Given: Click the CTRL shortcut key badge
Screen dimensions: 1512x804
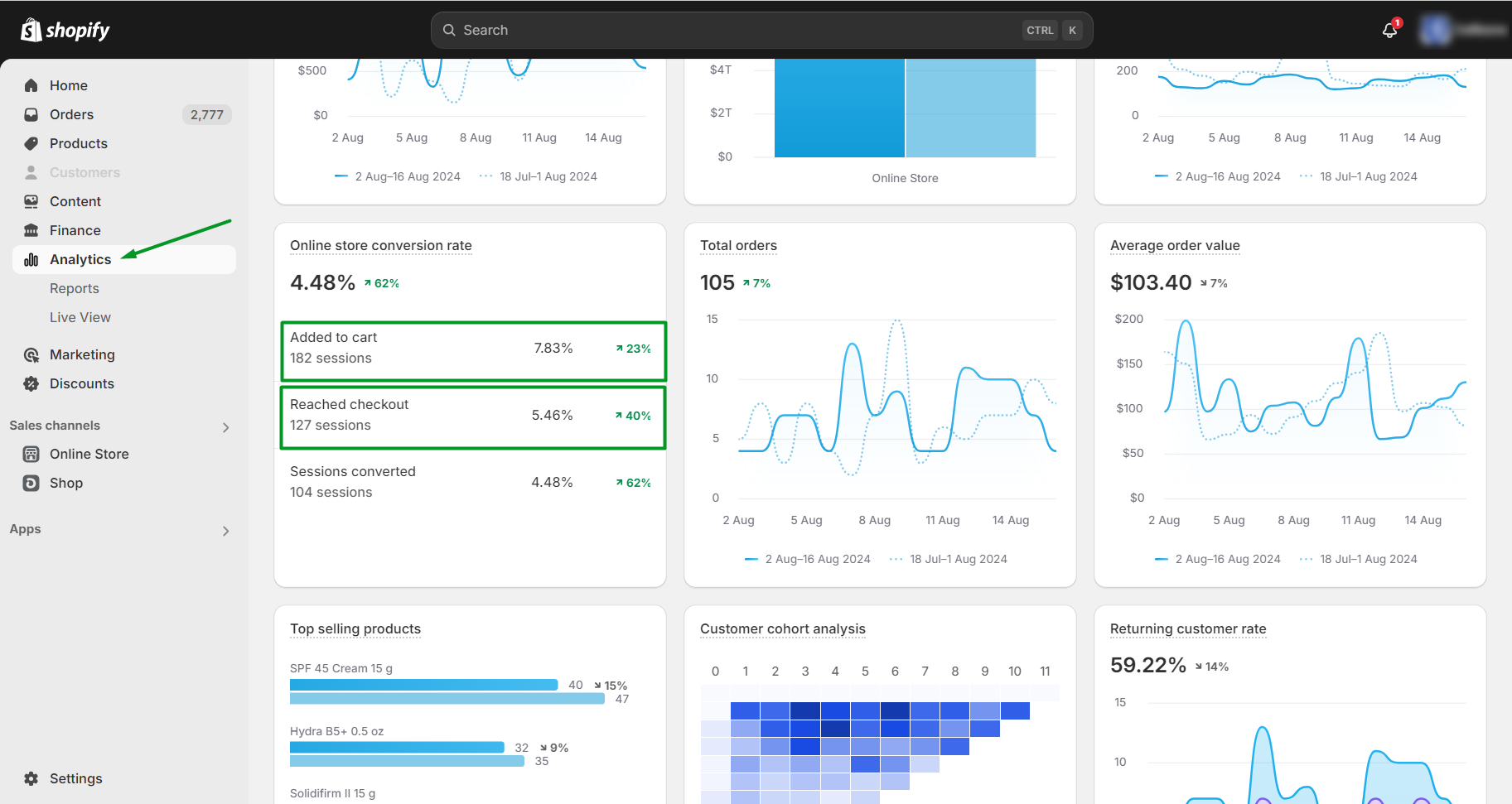Looking at the screenshot, I should click(x=1040, y=30).
